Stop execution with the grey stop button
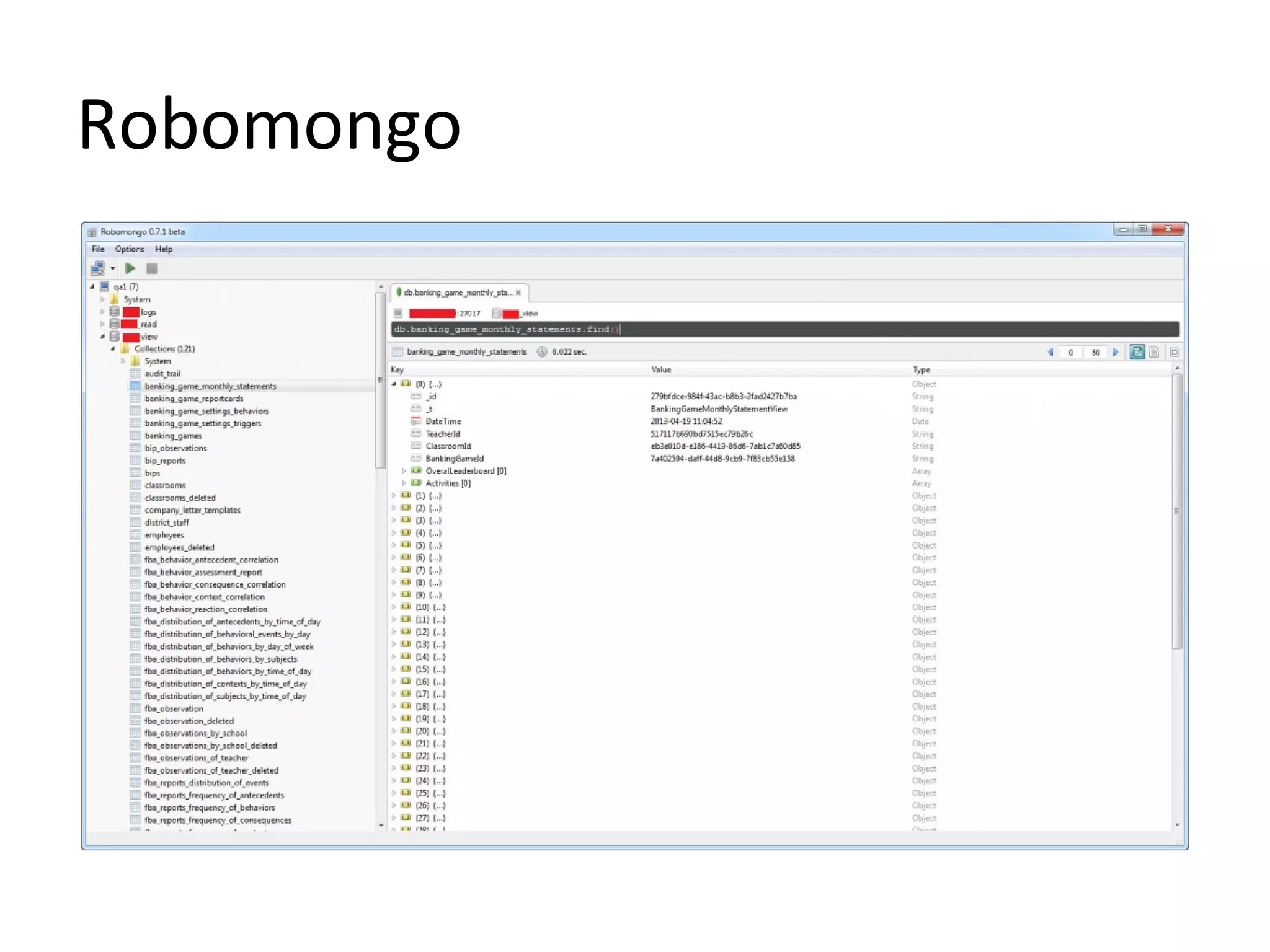The height and width of the screenshot is (952, 1270). pos(152,268)
